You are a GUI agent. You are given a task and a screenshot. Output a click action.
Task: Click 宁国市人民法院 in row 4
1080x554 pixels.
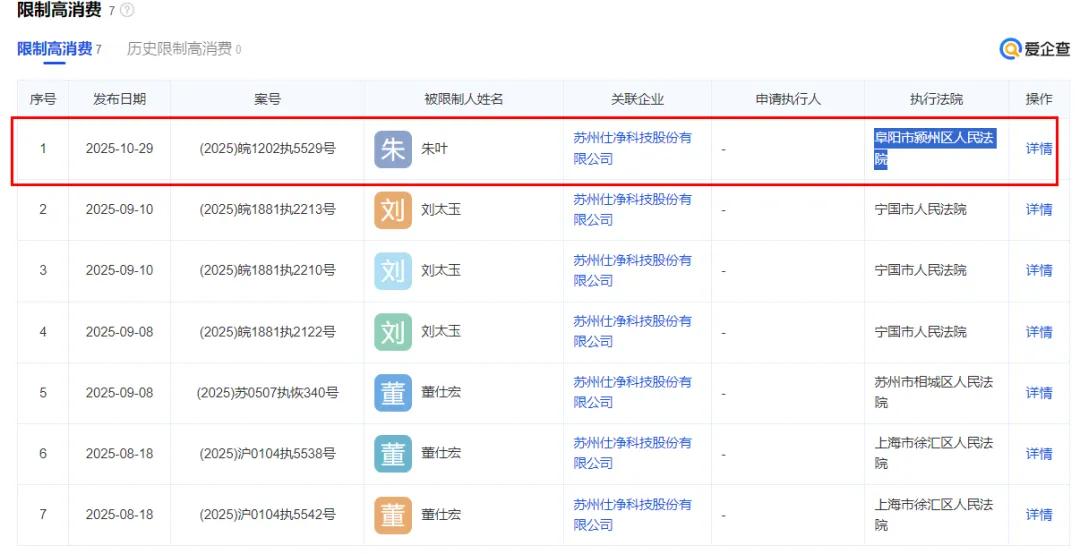(920, 331)
